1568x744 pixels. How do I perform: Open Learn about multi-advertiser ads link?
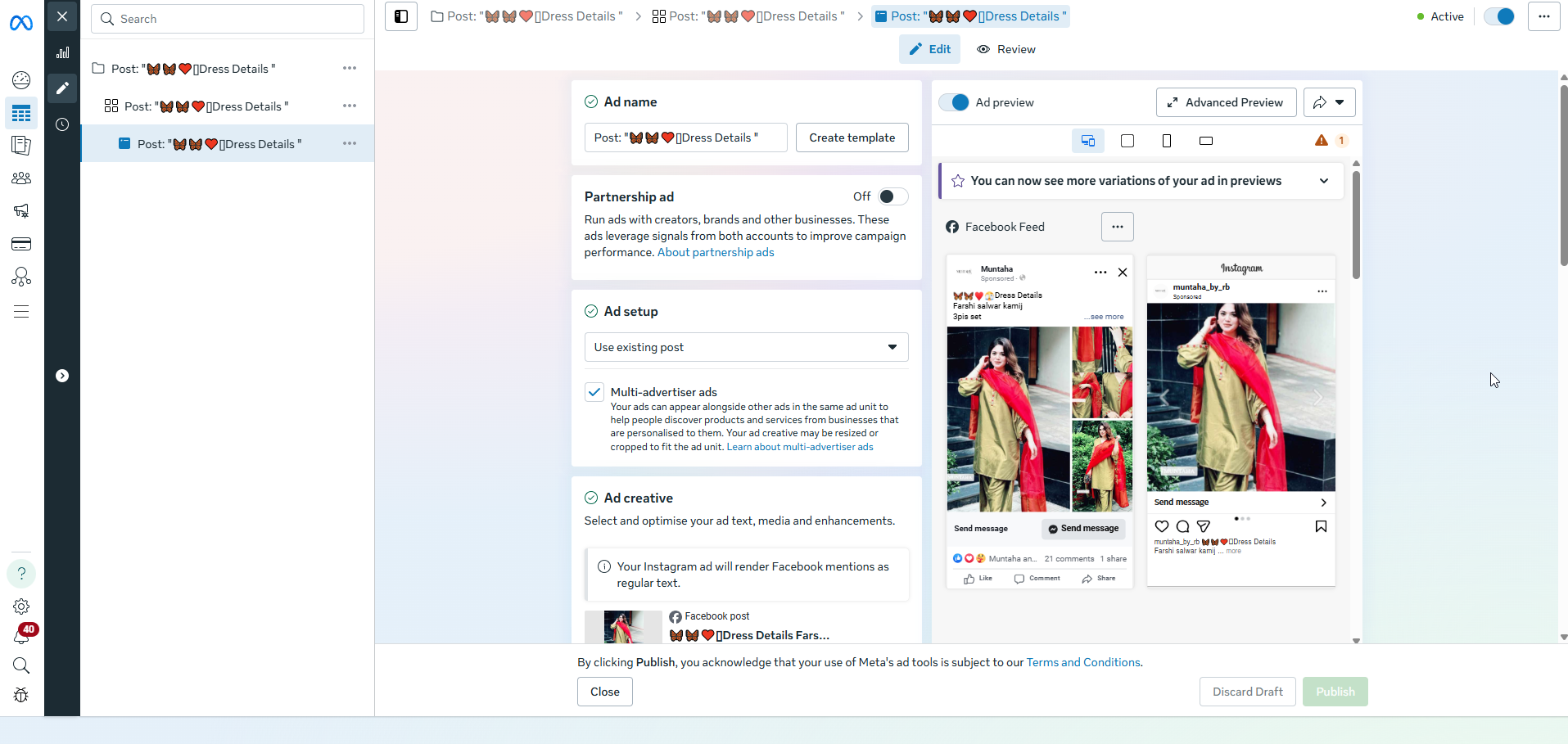[800, 447]
